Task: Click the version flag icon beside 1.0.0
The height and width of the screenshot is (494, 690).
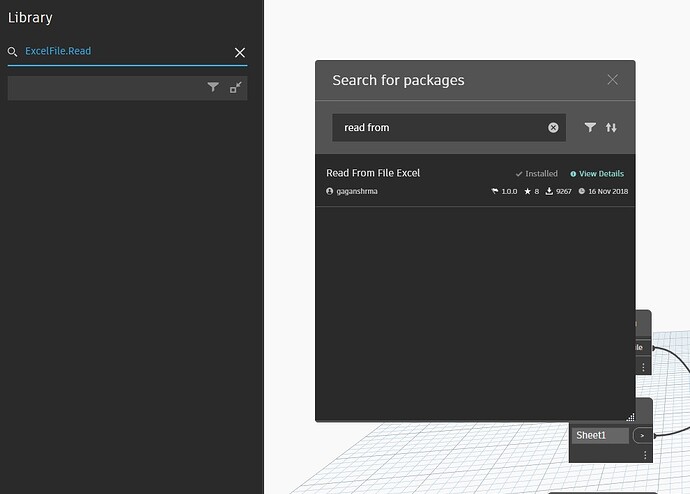Action: click(495, 191)
